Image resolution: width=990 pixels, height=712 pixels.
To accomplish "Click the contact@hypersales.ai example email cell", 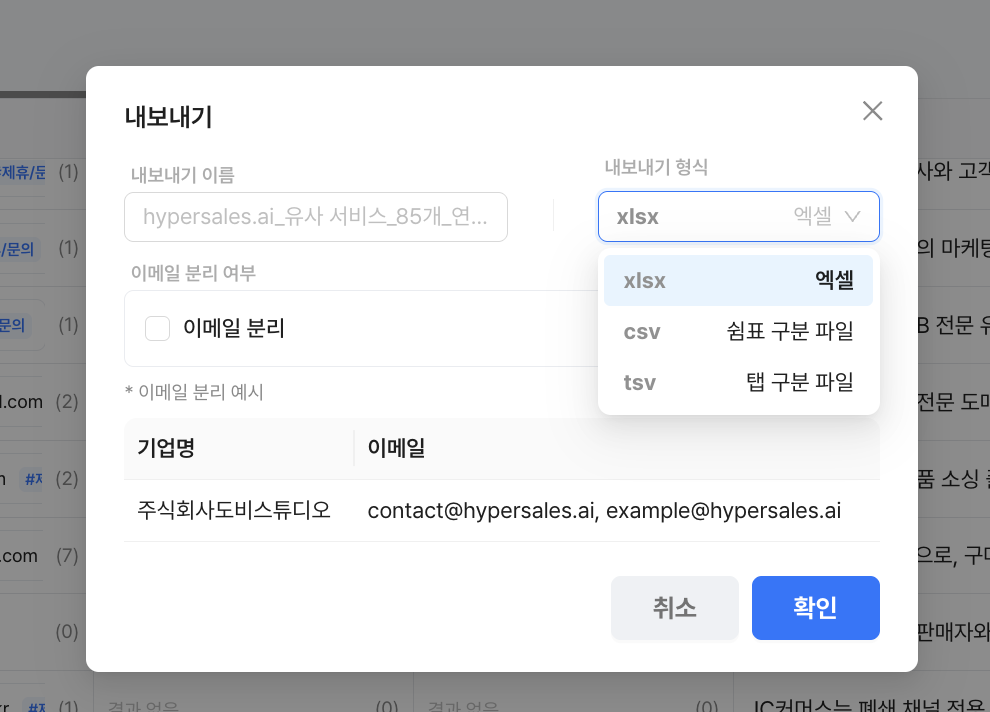I will point(604,511).
